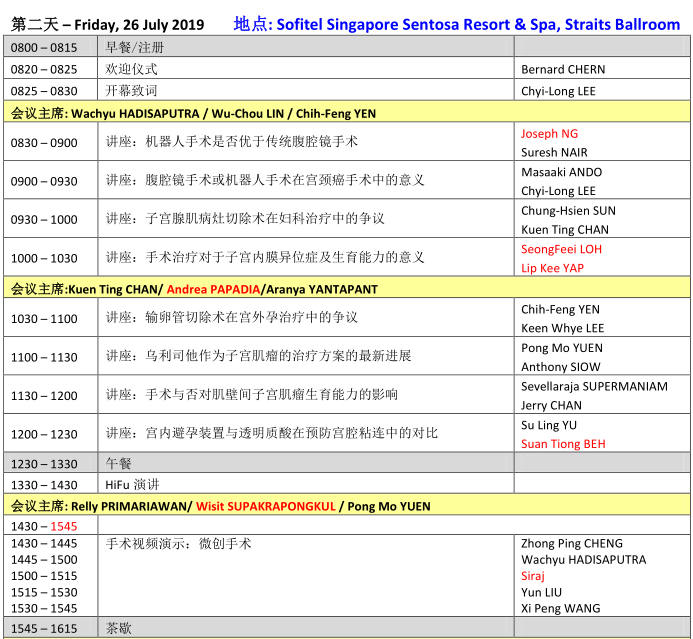Select lecture '输卵管切除术在宫外孕治疗中的争议'
This screenshot has width=693, height=639.
pyautogui.click(x=251, y=317)
